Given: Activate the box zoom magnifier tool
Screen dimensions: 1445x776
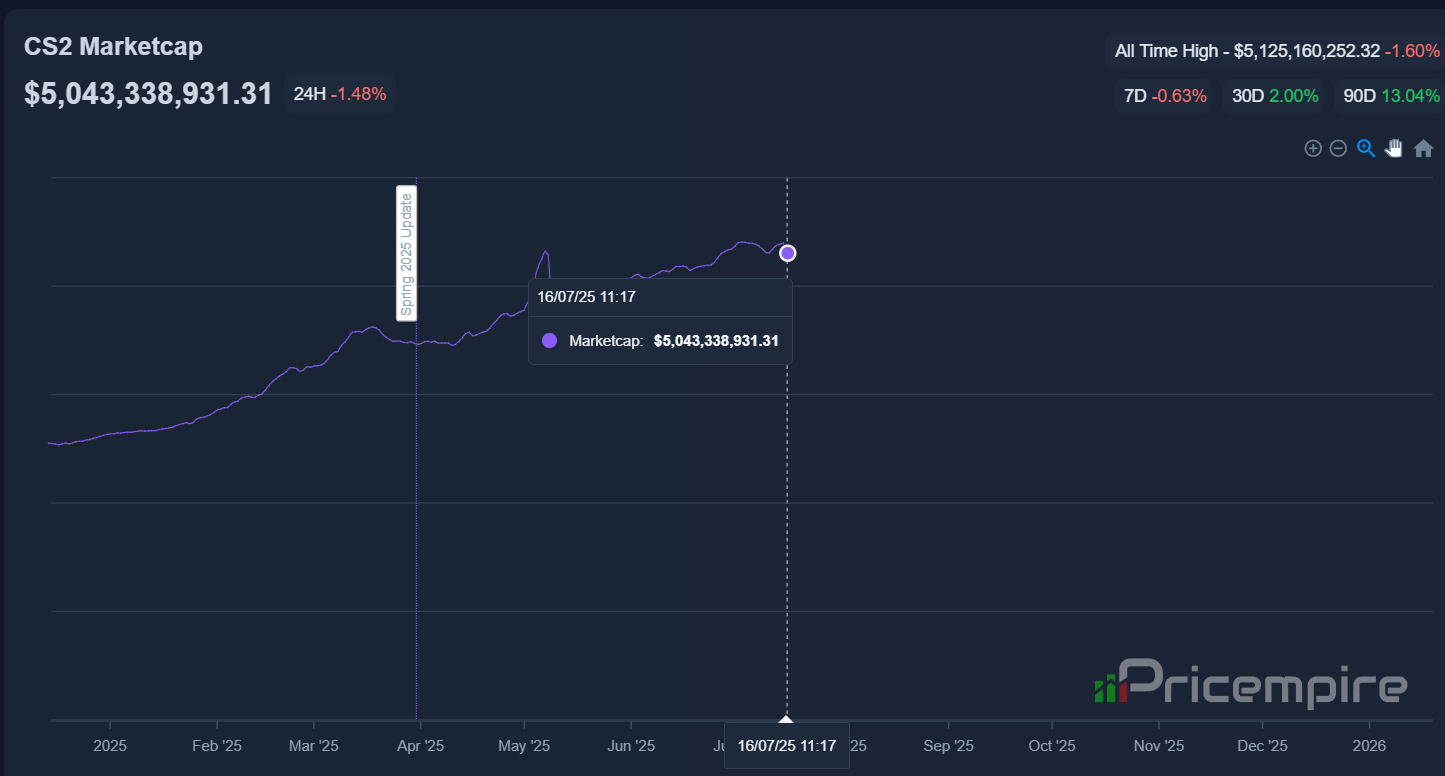Looking at the screenshot, I should [x=1366, y=147].
